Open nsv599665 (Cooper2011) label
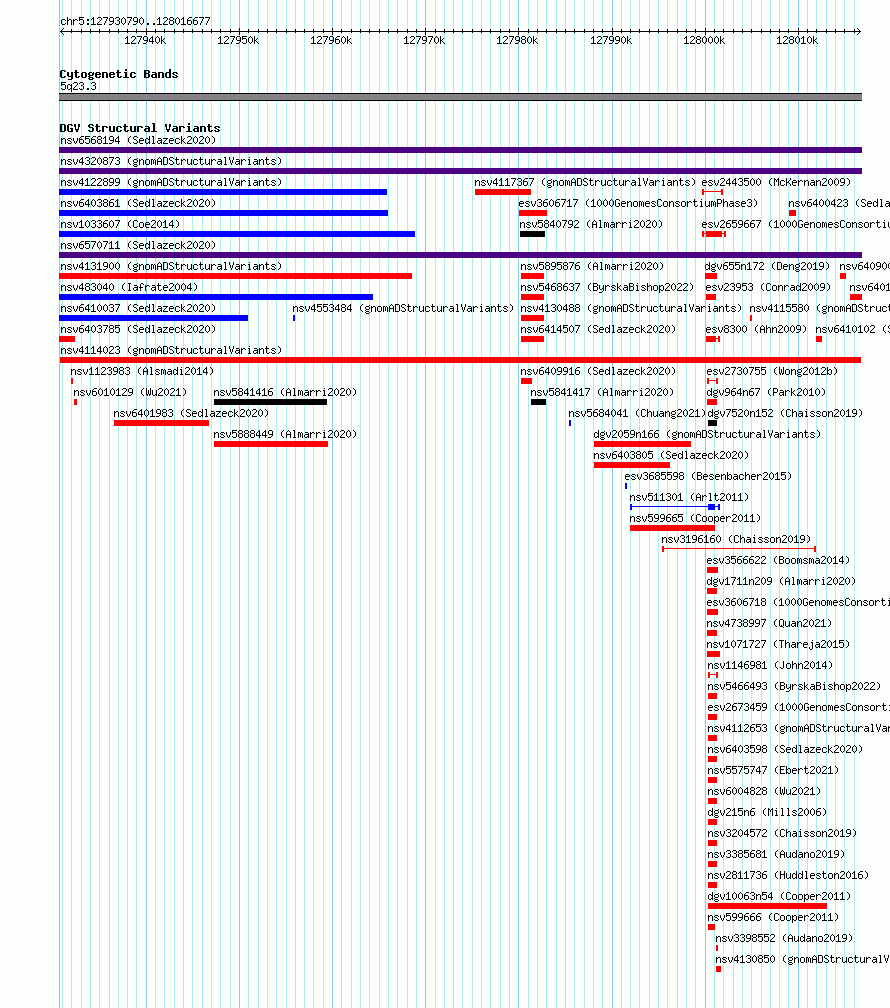 [695, 518]
